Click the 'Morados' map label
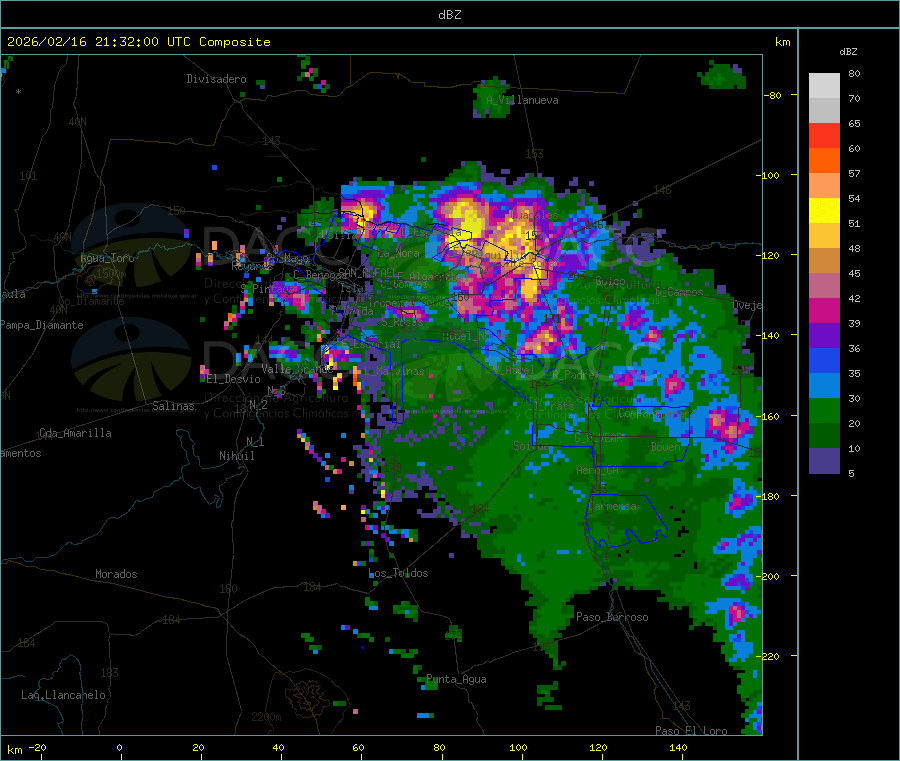 (x=116, y=574)
